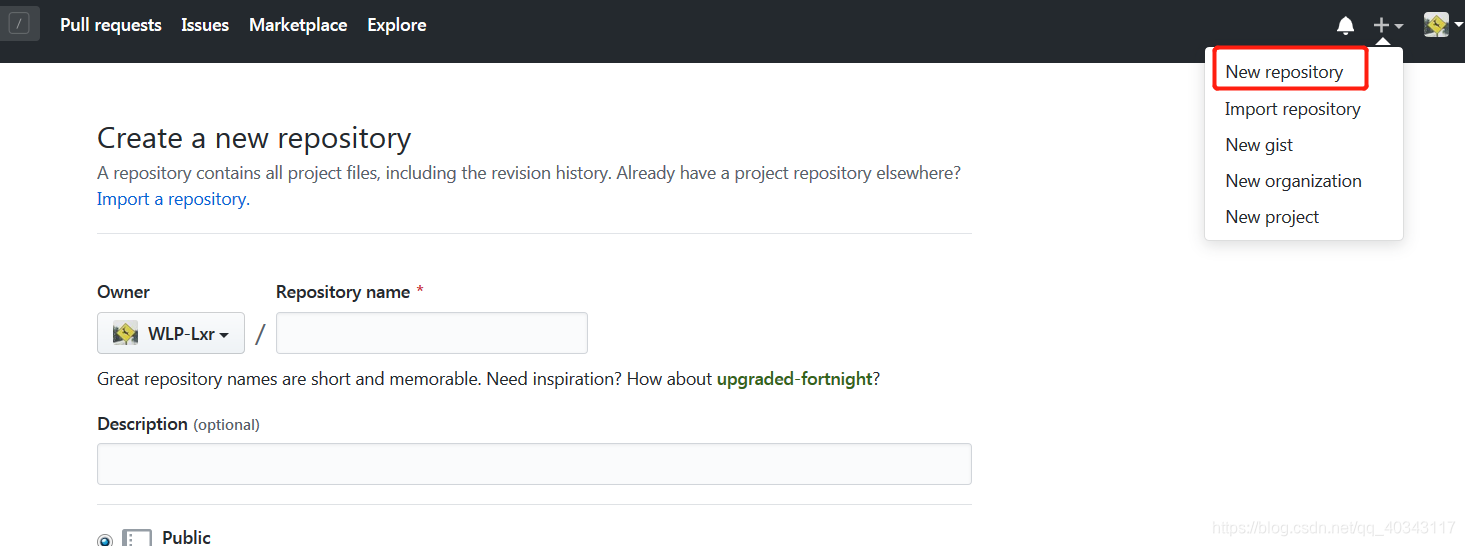Click the owner avatar icon for WLP-Lxr

(x=125, y=333)
